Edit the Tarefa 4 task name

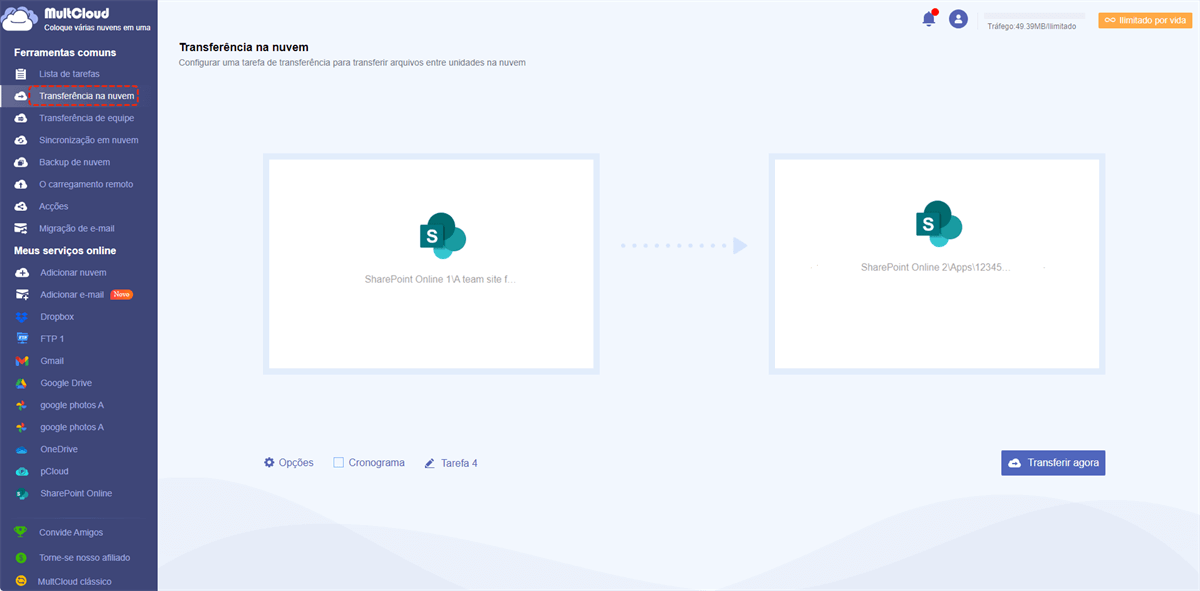[x=459, y=463]
